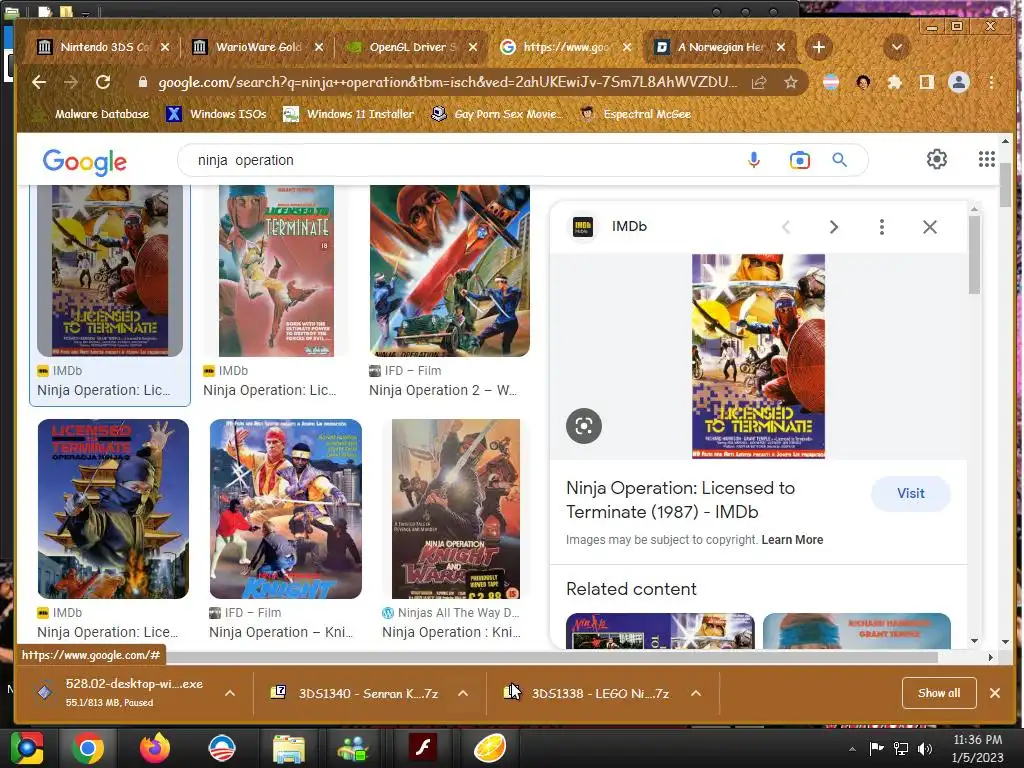Click the blue magnifier search icon
The width and height of the screenshot is (1024, 768).
point(839,160)
